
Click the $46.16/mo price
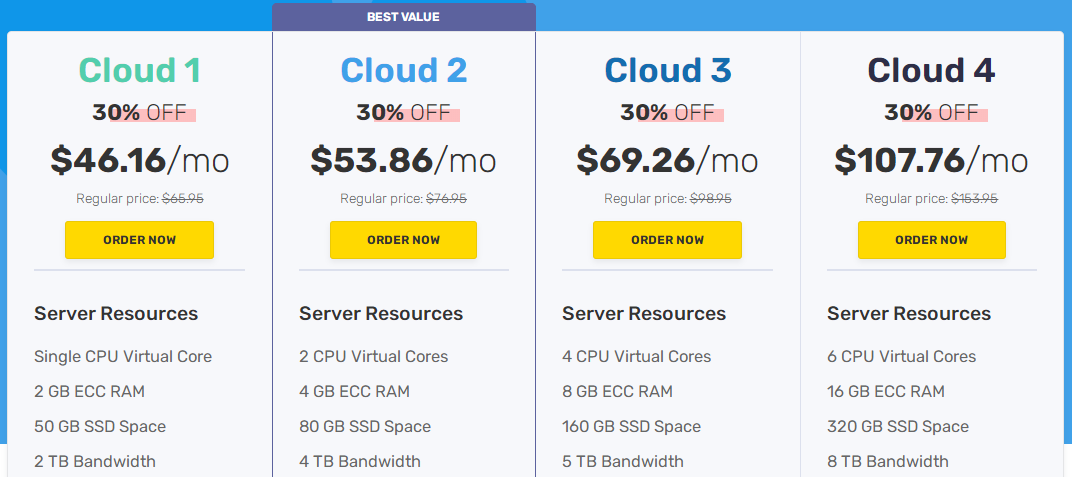139,160
